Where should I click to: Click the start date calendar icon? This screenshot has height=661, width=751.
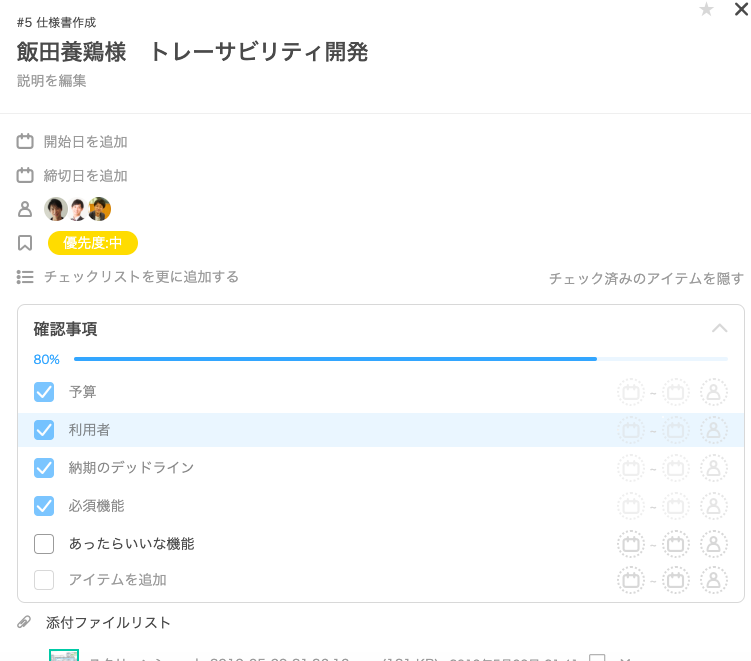tap(25, 142)
